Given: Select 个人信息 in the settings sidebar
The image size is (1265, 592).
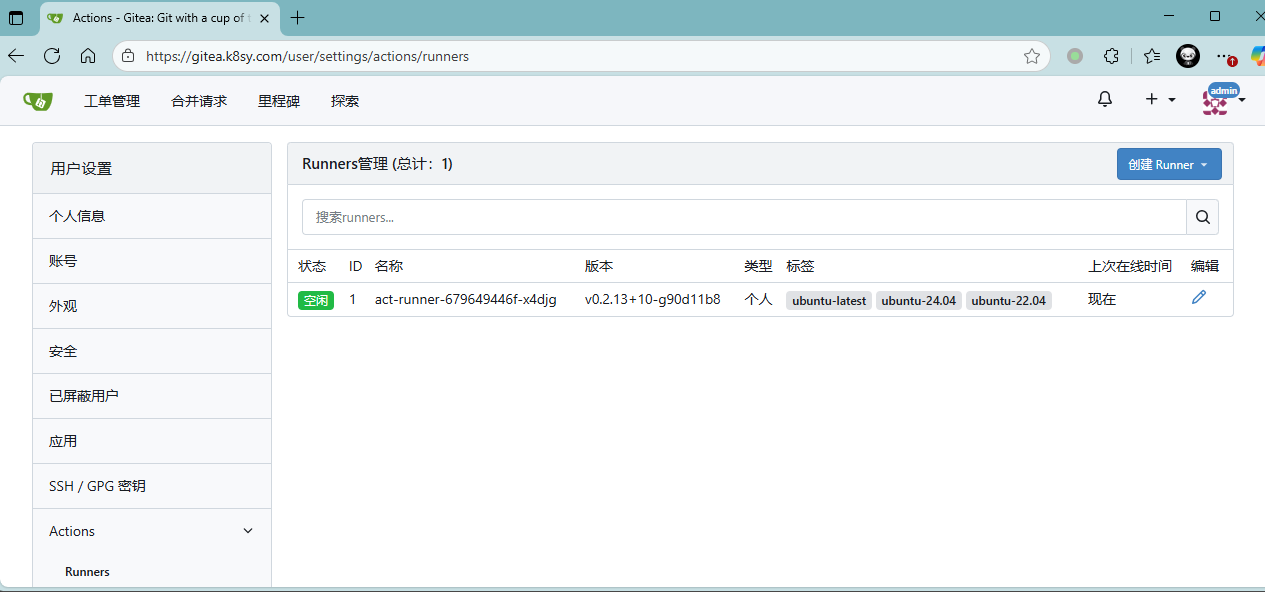Looking at the screenshot, I should (x=77, y=216).
